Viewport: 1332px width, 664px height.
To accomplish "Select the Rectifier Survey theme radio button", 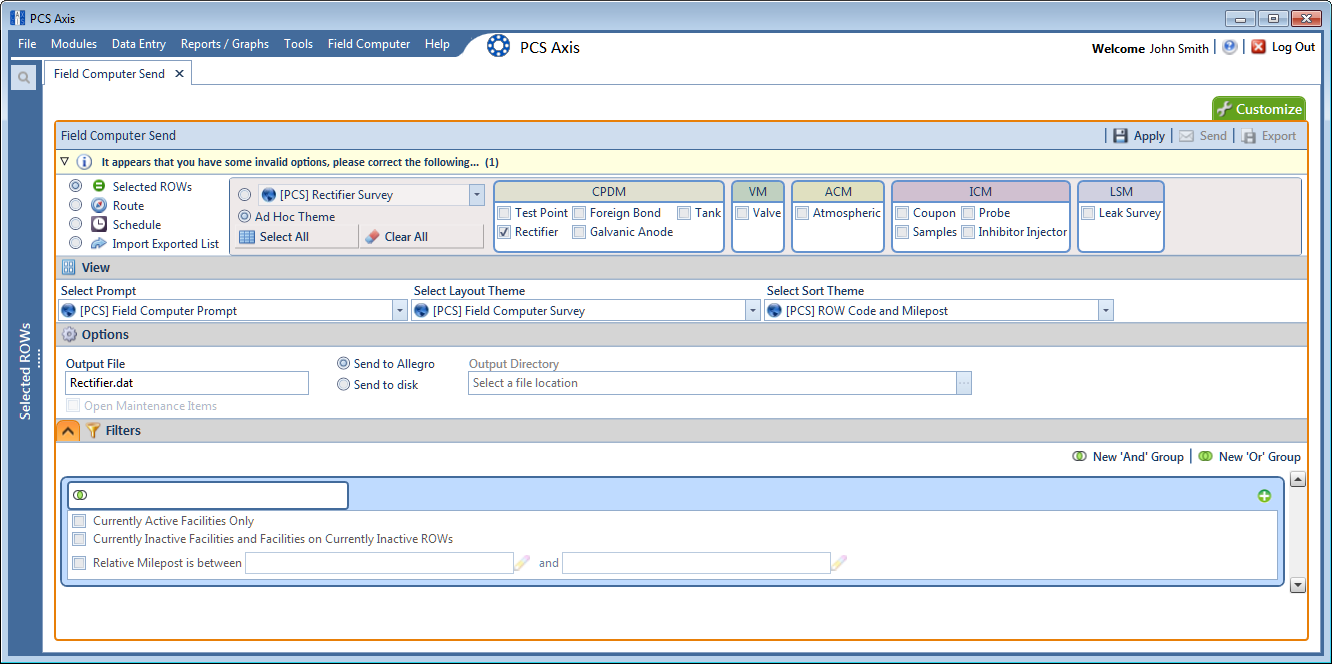I will [x=245, y=195].
